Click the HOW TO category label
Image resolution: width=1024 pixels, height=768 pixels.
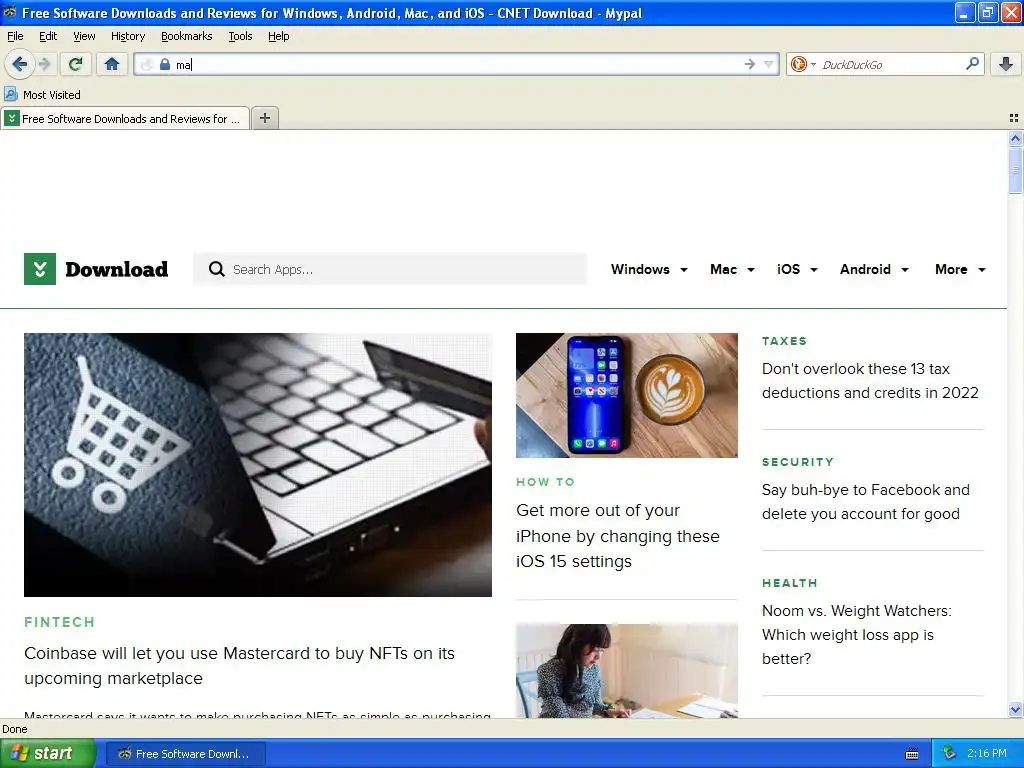[545, 482]
